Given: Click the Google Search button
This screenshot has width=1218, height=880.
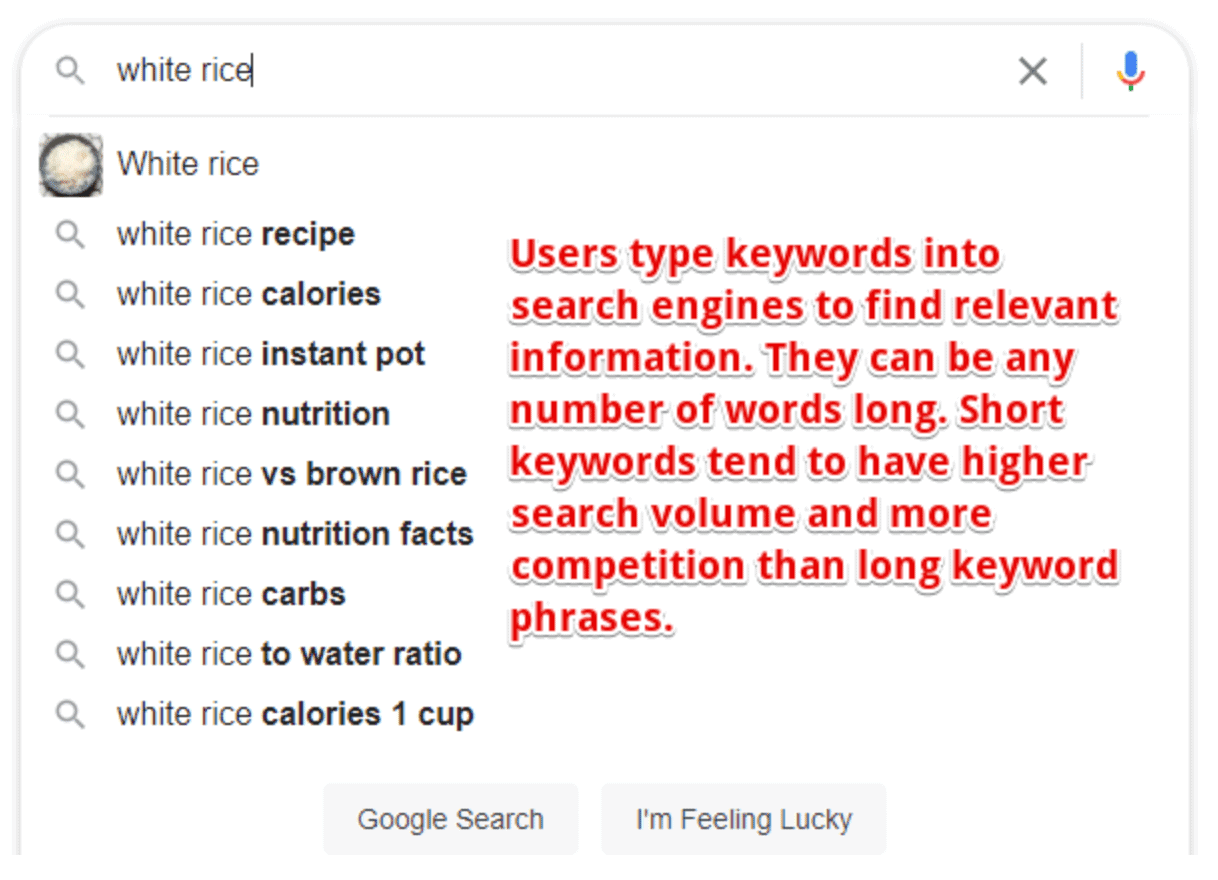Looking at the screenshot, I should (x=451, y=819).
